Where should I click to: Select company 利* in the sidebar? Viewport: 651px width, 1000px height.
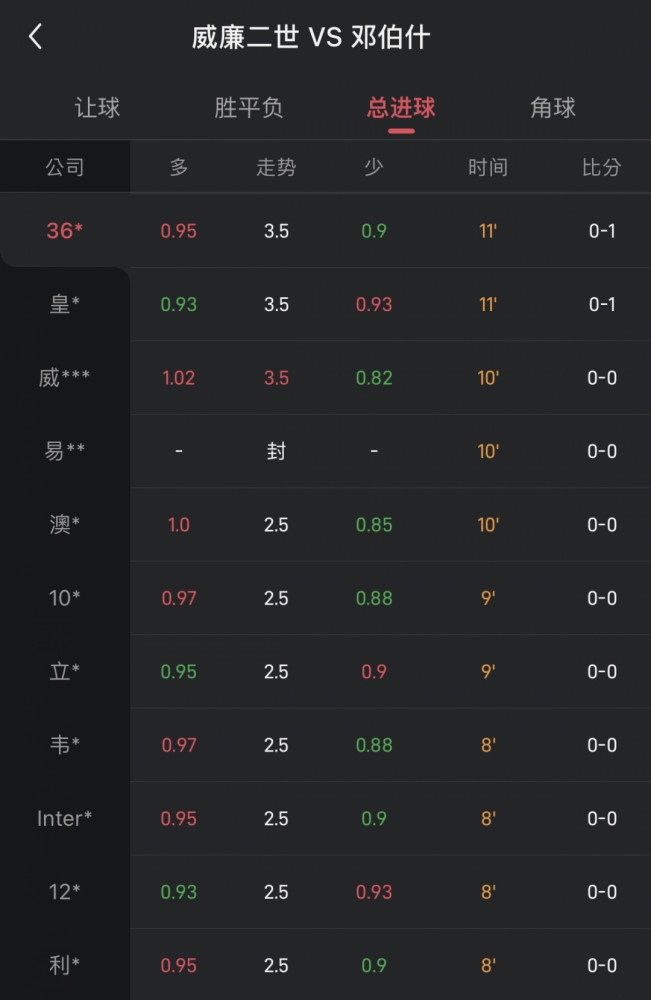click(x=64, y=965)
